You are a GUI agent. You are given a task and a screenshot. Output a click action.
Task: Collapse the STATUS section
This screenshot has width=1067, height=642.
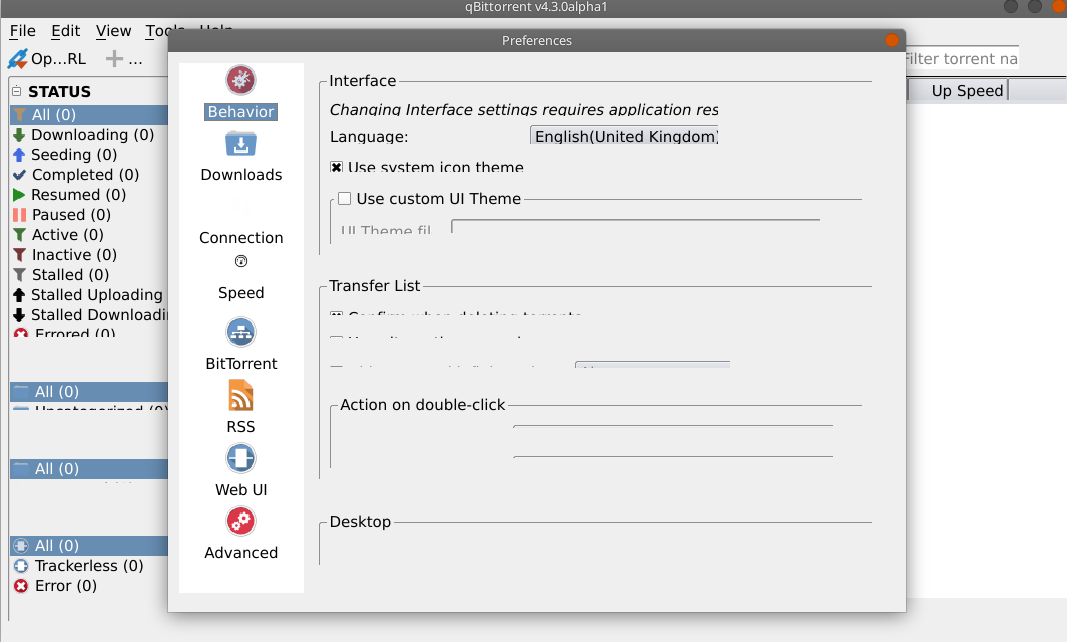pyautogui.click(x=16, y=91)
